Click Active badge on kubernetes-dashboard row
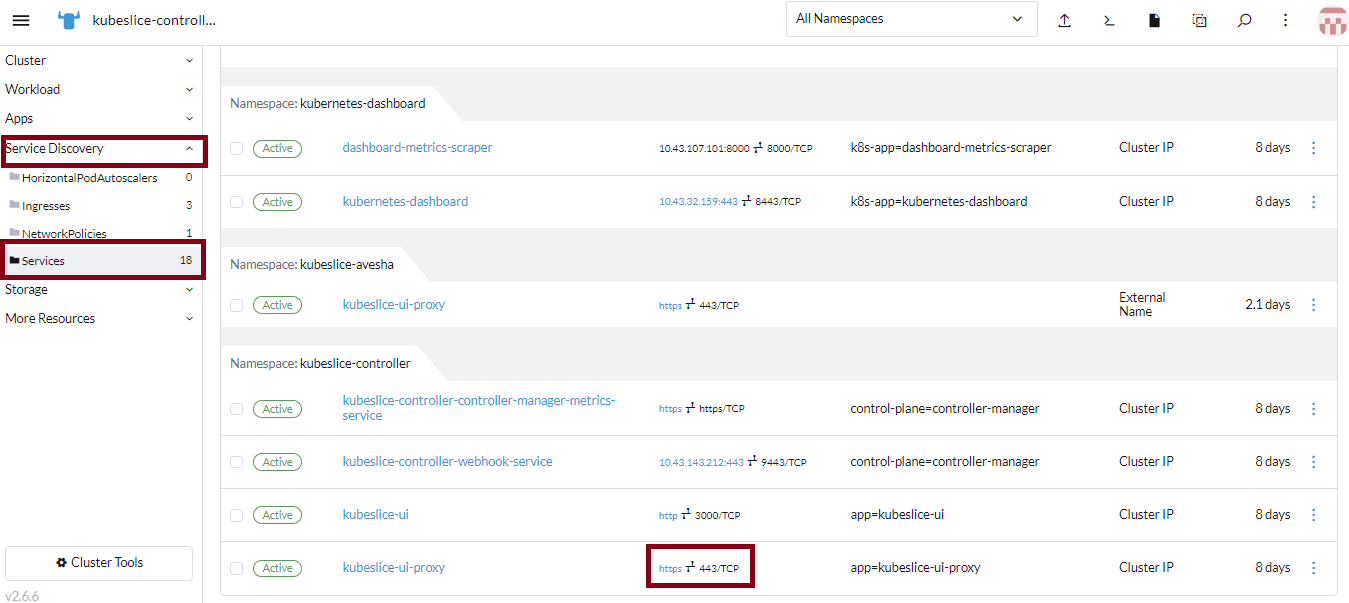The width and height of the screenshot is (1349, 603). tap(277, 202)
